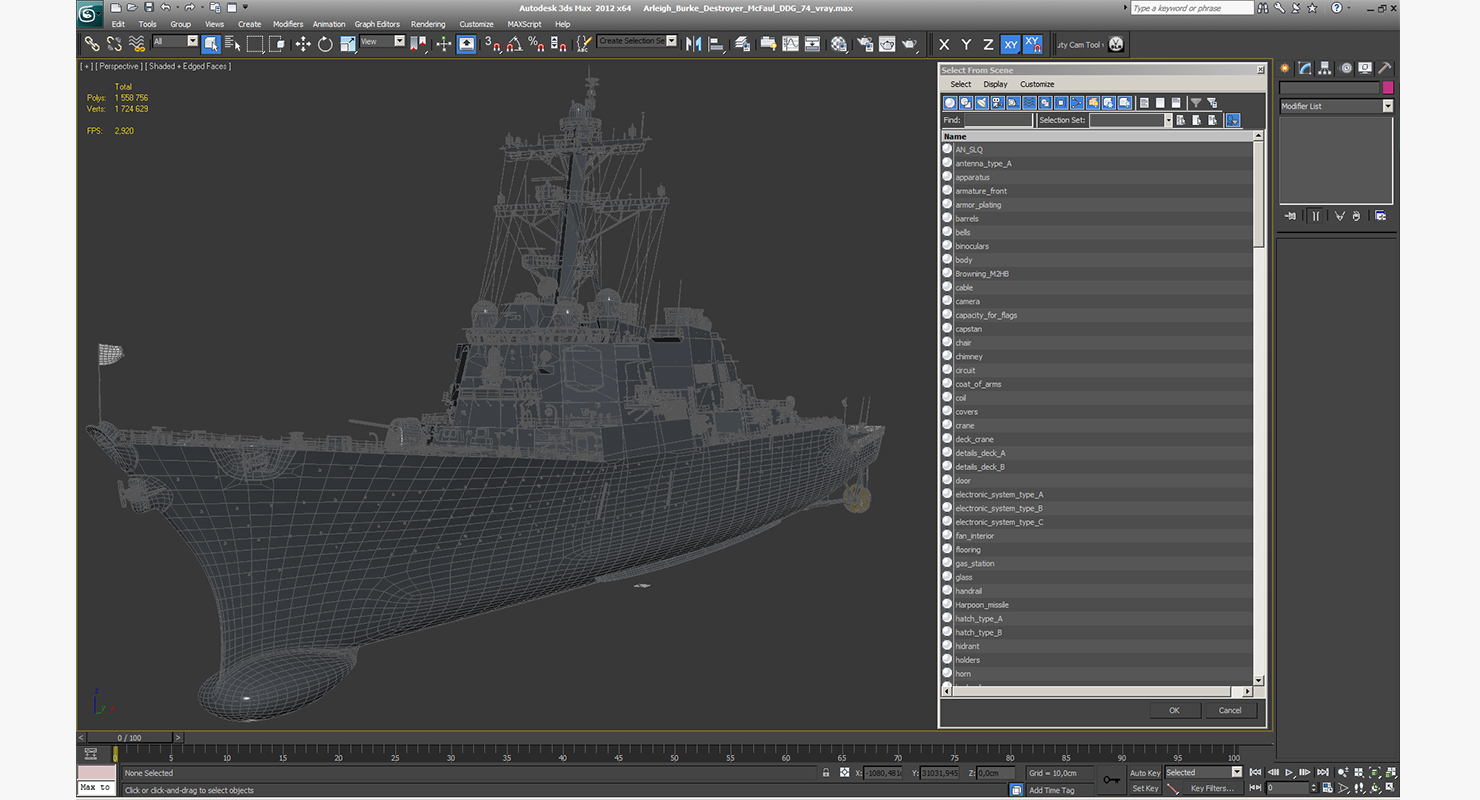Click the object color swatch
This screenshot has width=1480, height=800.
(x=1388, y=88)
